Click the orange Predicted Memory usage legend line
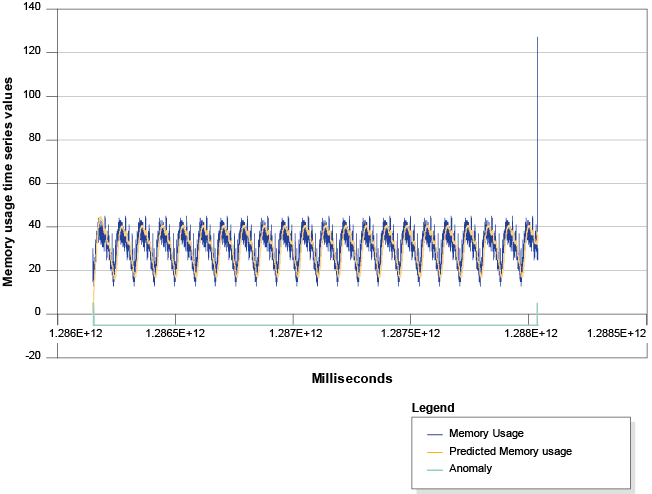The image size is (652, 494). tap(435, 451)
